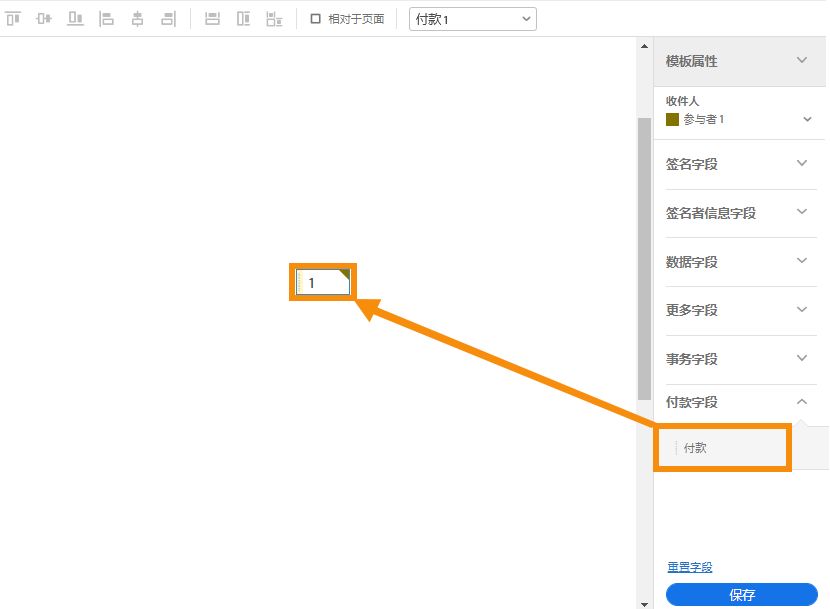Open the 更多字段 panel section
The image size is (830, 609).
[x=740, y=310]
